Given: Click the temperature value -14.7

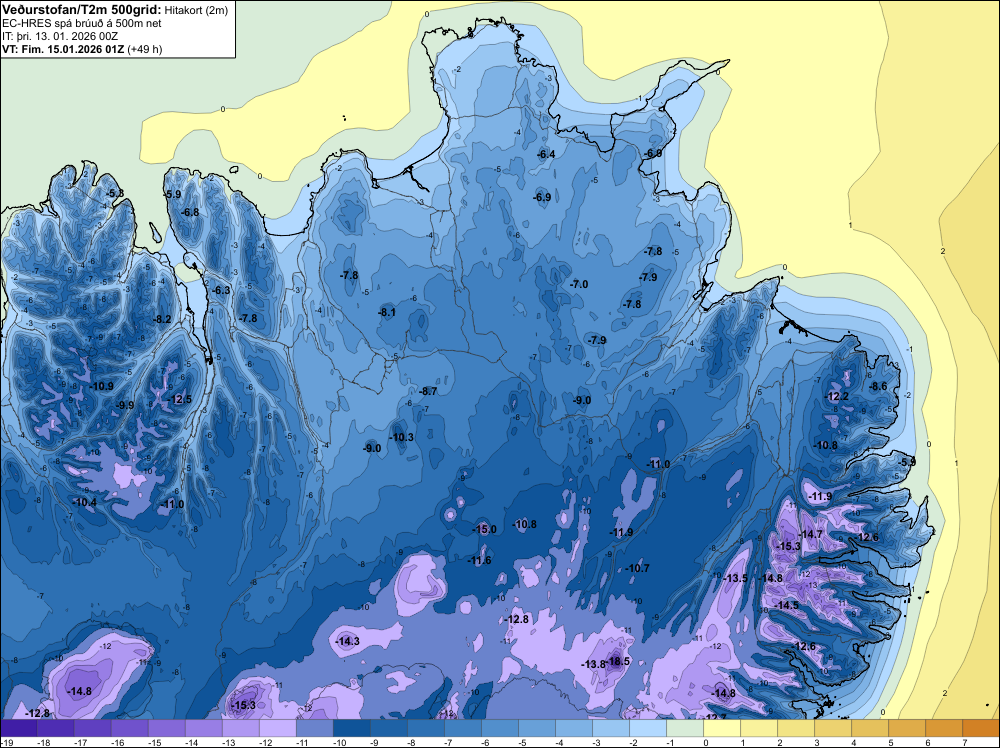Looking at the screenshot, I should pyautogui.click(x=811, y=534).
